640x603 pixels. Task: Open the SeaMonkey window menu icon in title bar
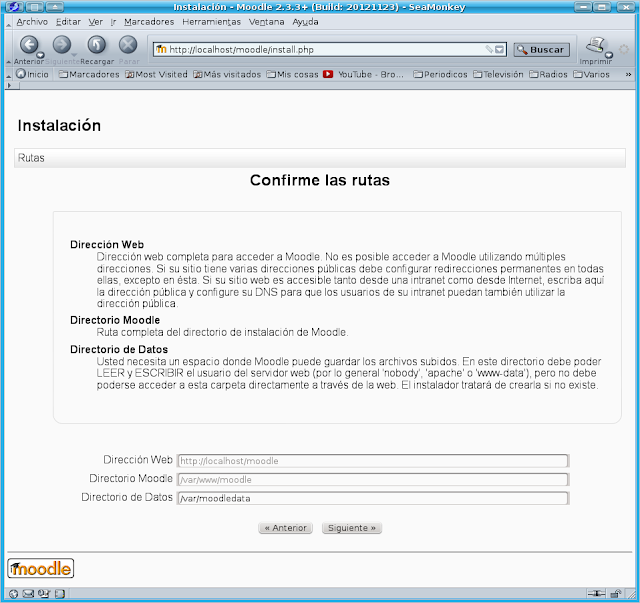[14, 7]
